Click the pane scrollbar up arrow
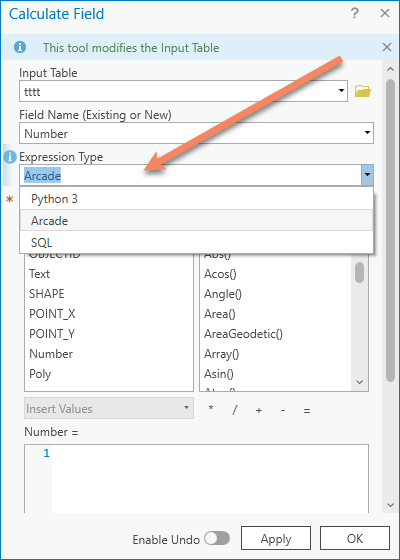400x560 pixels. (x=390, y=69)
